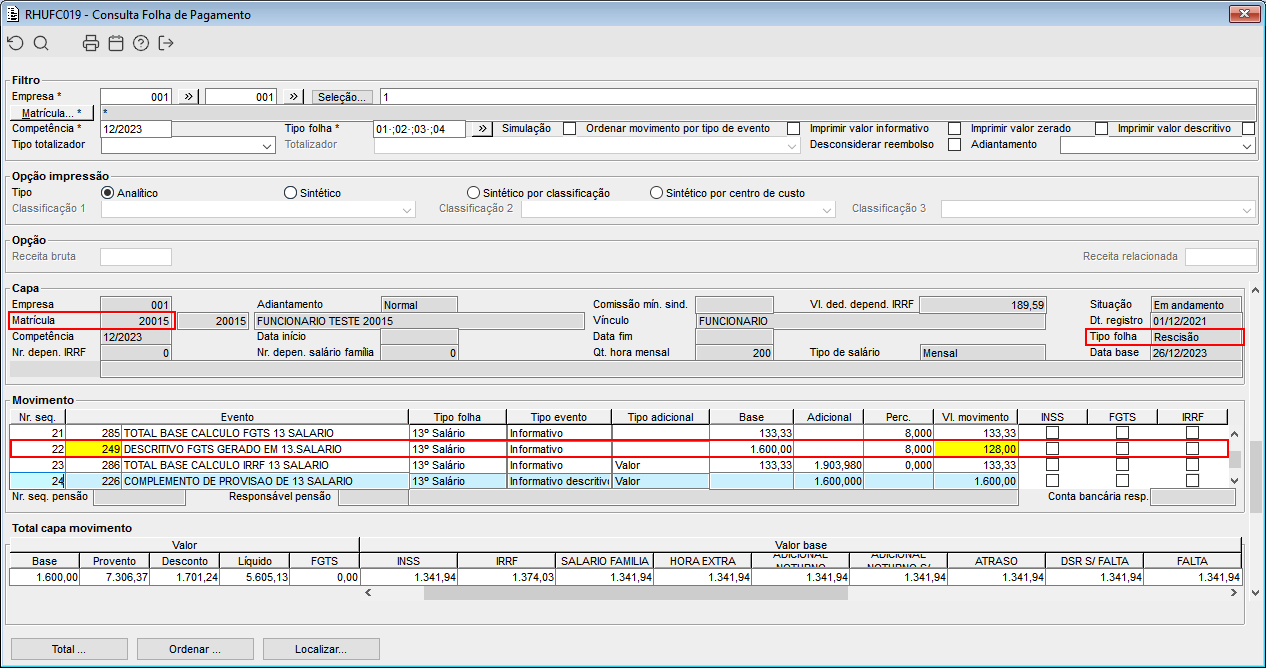Screen dimensions: 1266x668
Task: Check IRRF box for TOTAL BASE CALCULO IRRF row
Action: click(1192, 466)
